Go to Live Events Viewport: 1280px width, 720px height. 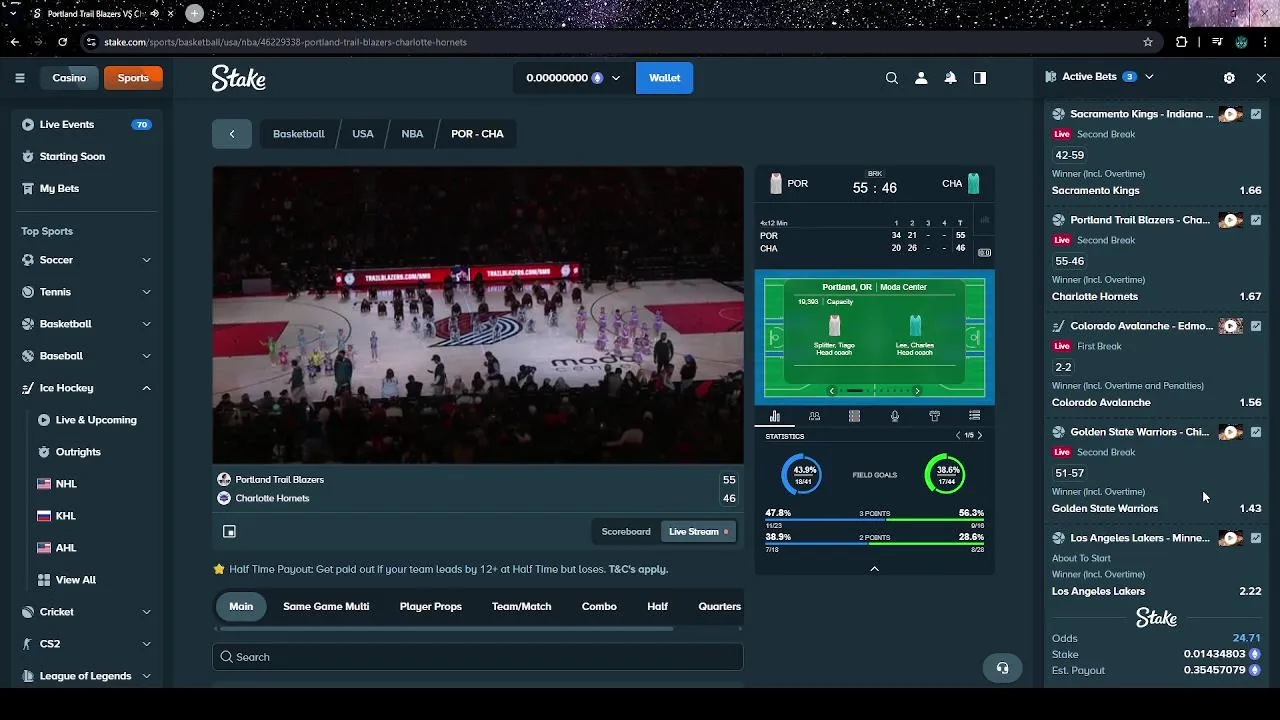point(85,124)
